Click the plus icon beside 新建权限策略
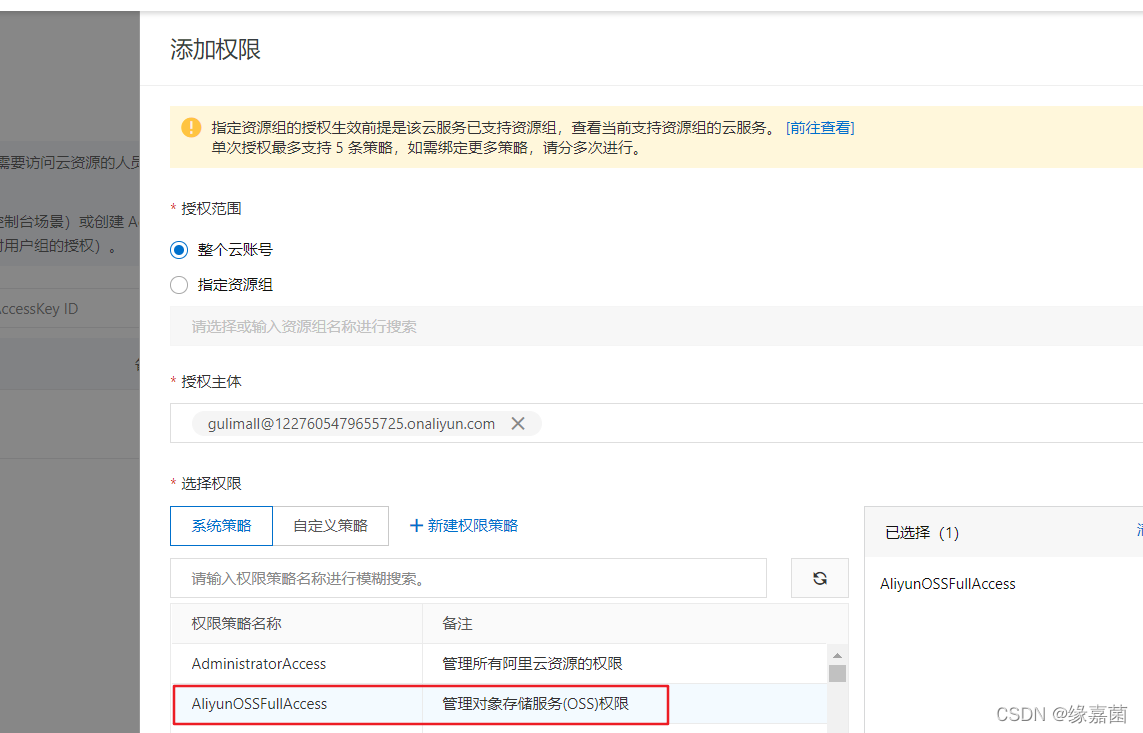 coord(416,526)
